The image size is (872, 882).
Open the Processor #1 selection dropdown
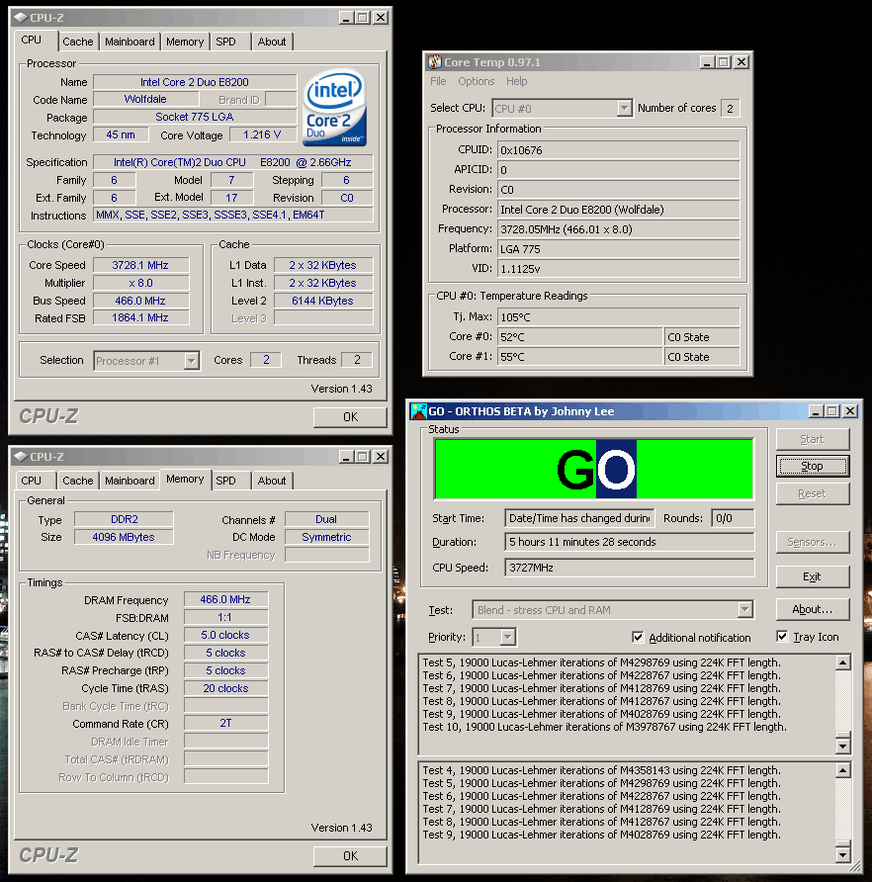[x=192, y=361]
